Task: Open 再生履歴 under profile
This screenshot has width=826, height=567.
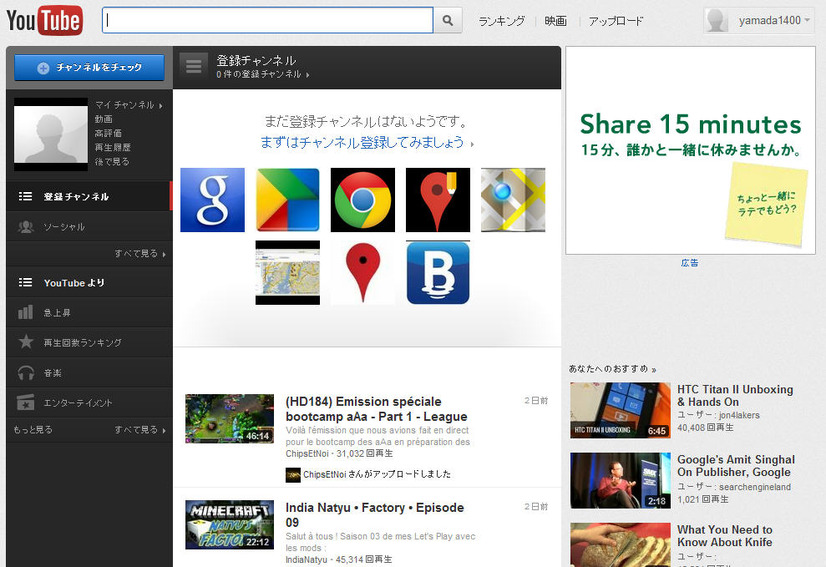Action: 112,148
